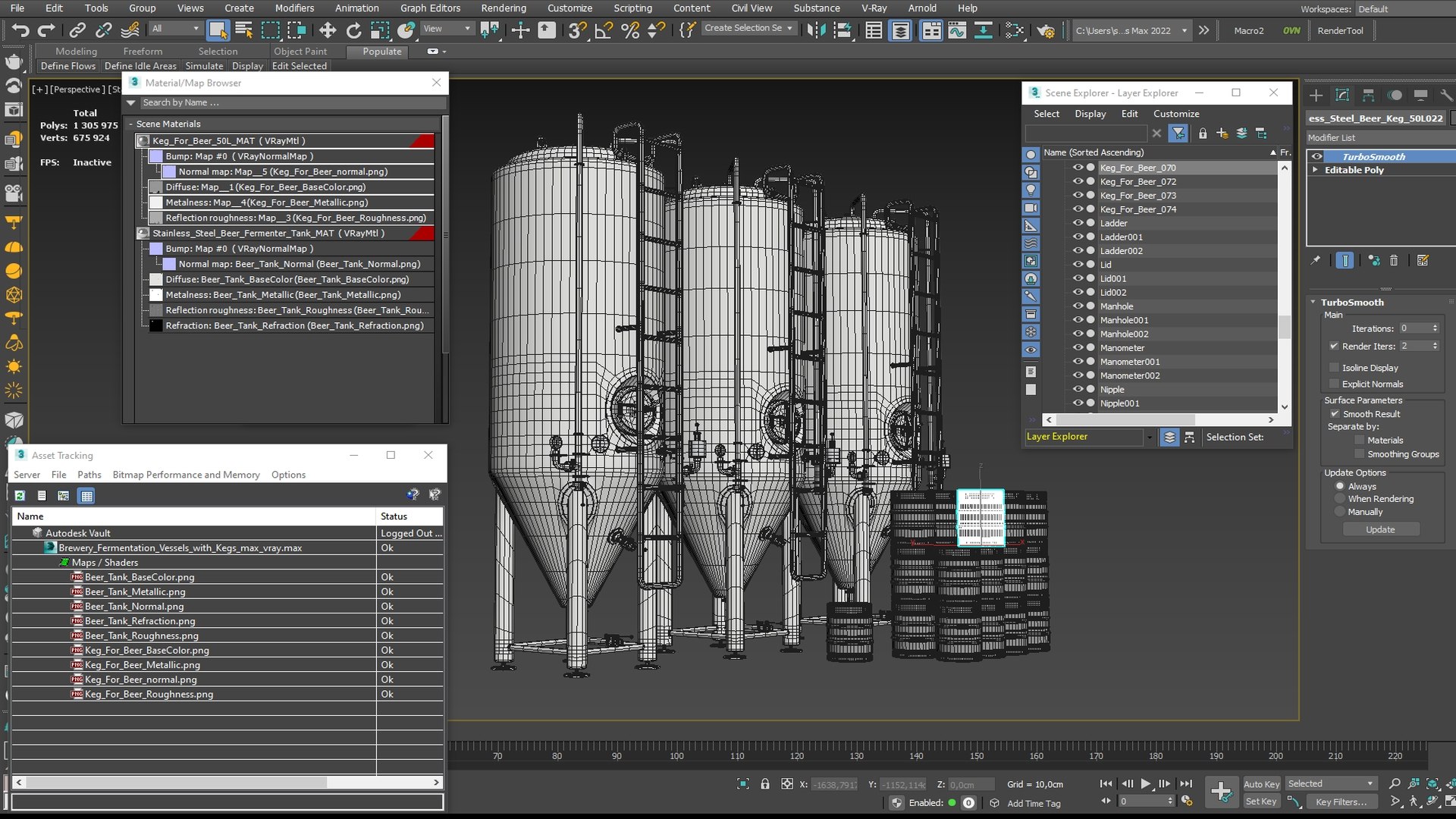Select the Select and Move tool

coord(327,30)
